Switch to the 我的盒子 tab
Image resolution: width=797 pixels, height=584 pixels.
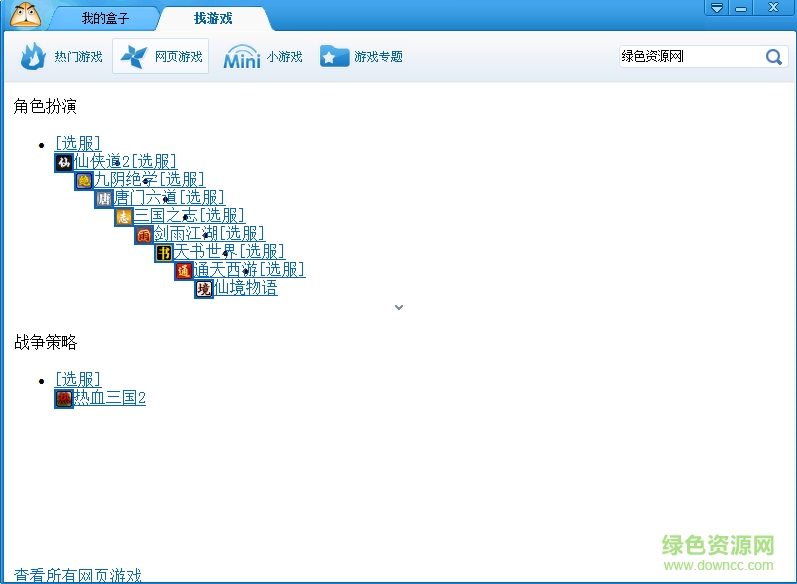(105, 19)
